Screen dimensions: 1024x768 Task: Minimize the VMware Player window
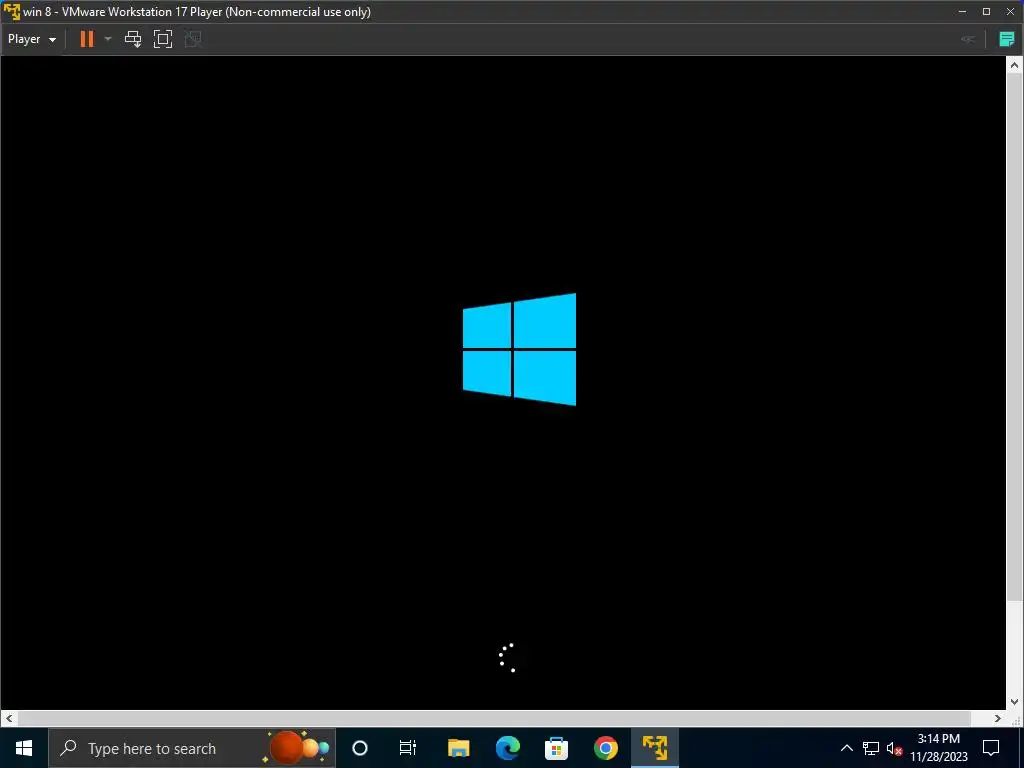(963, 11)
